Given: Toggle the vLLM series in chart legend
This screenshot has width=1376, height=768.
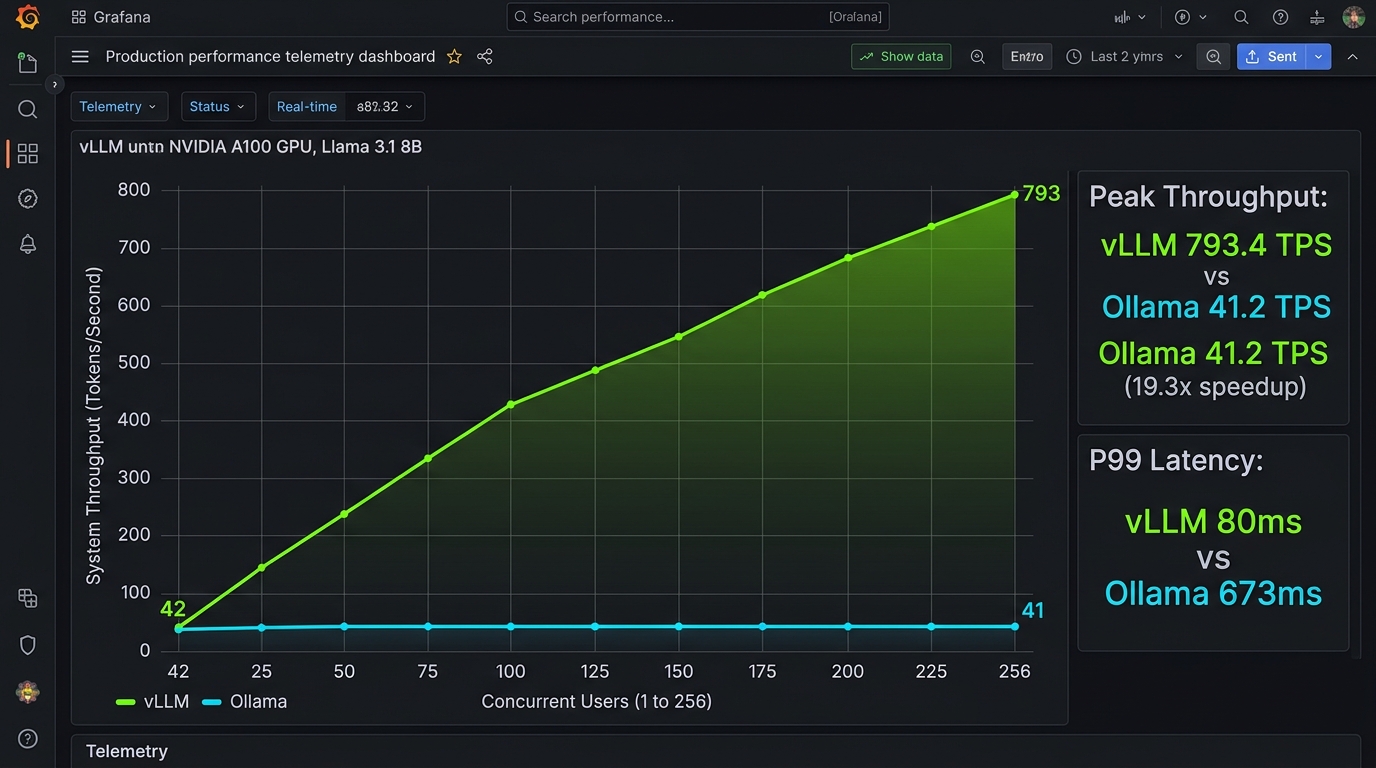Looking at the screenshot, I should (x=153, y=702).
